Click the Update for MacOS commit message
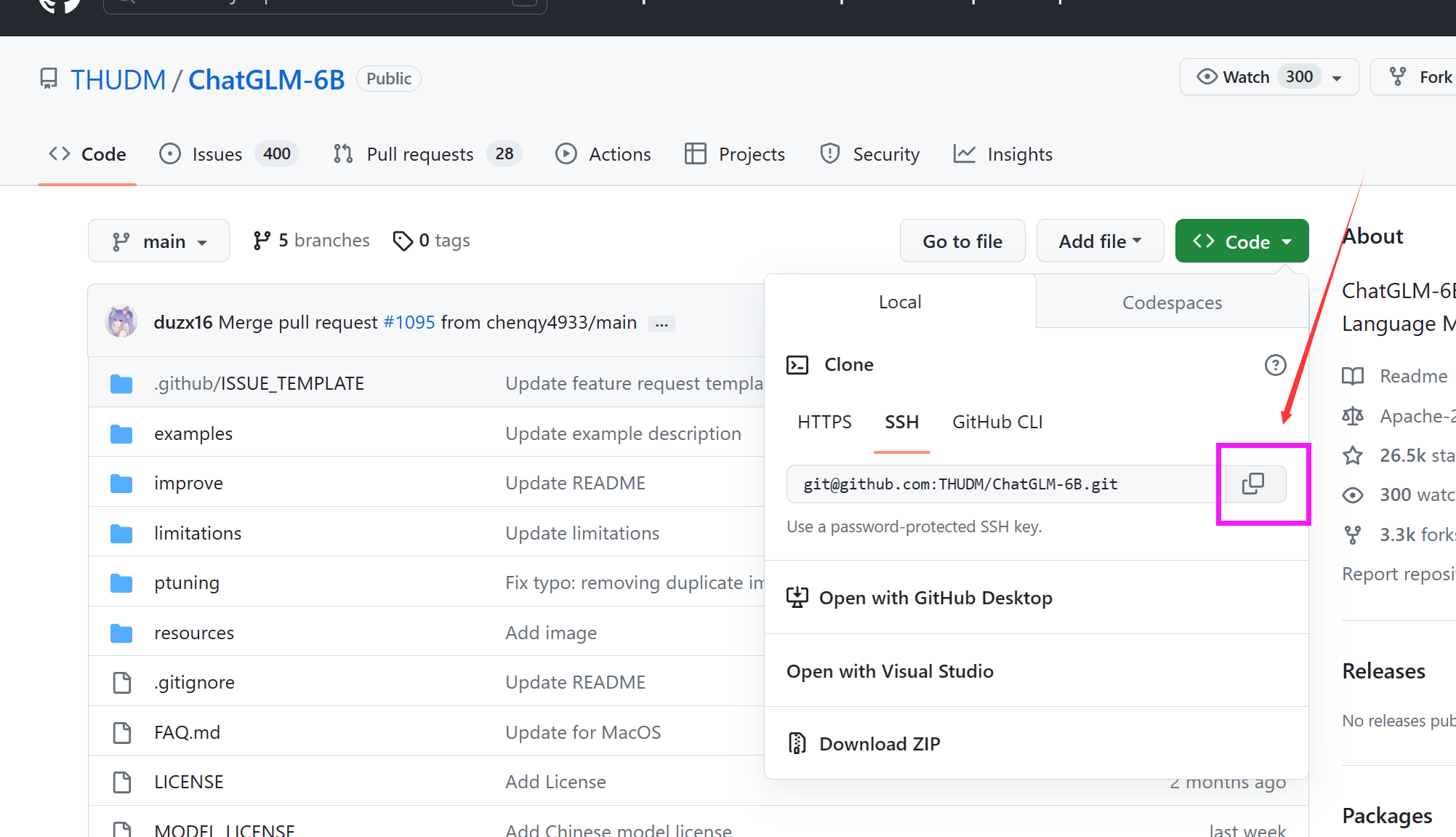1456x837 pixels. click(x=583, y=732)
